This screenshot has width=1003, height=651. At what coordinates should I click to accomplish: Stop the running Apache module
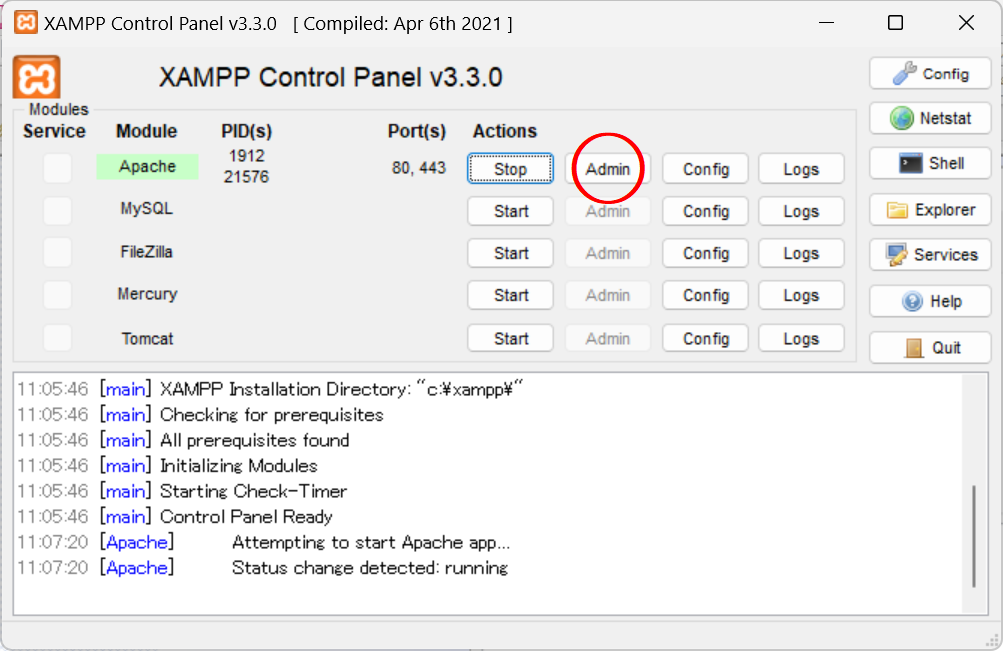point(510,169)
